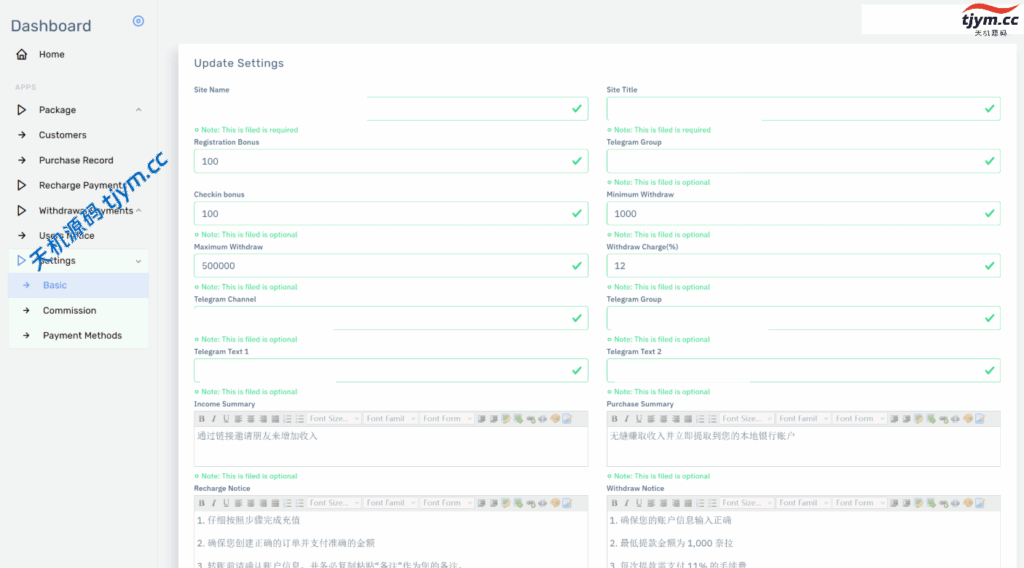
Task: Open Font Format dropdown in the Recharge Notice editor
Action: pos(445,503)
